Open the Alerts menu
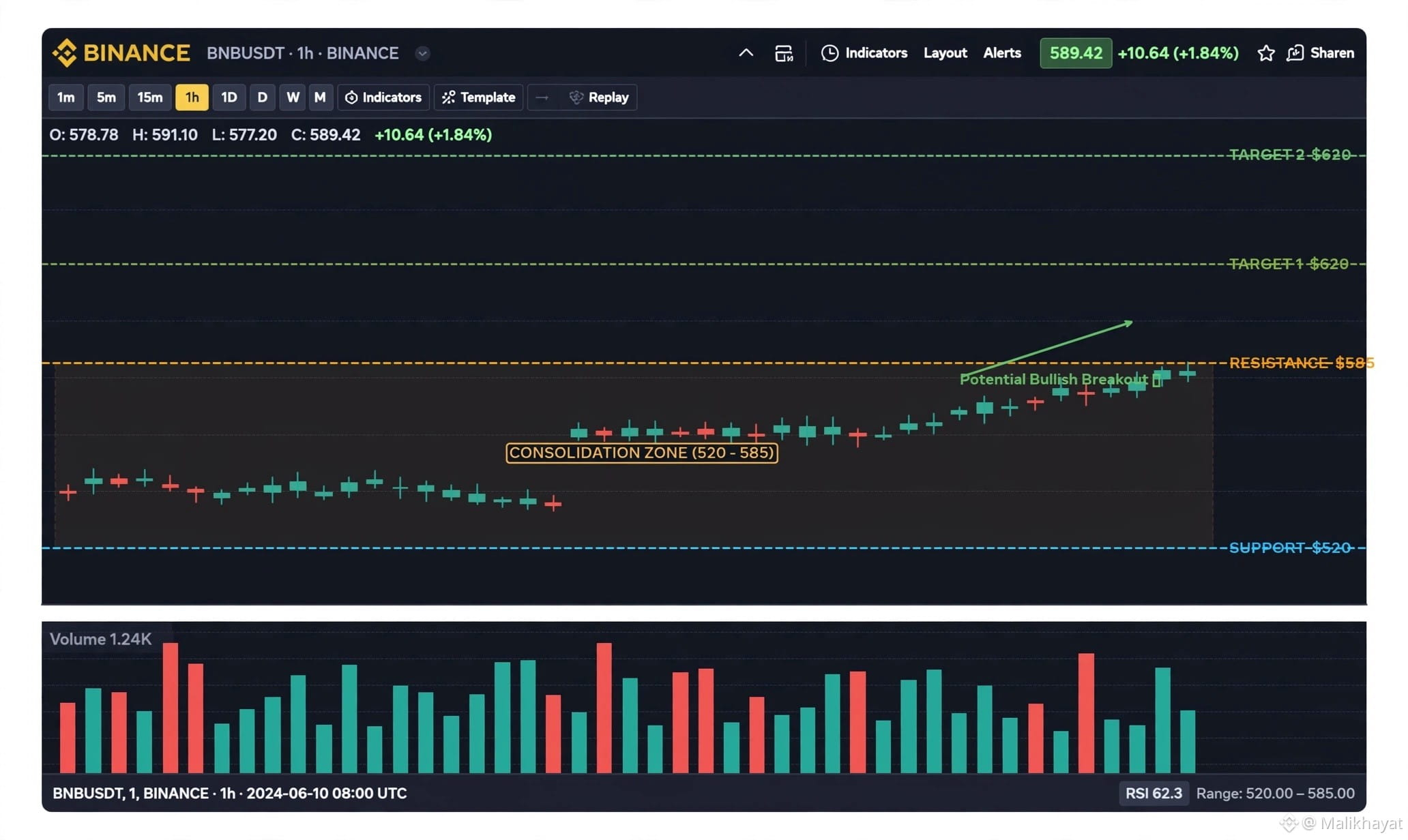1408x840 pixels. click(1001, 53)
